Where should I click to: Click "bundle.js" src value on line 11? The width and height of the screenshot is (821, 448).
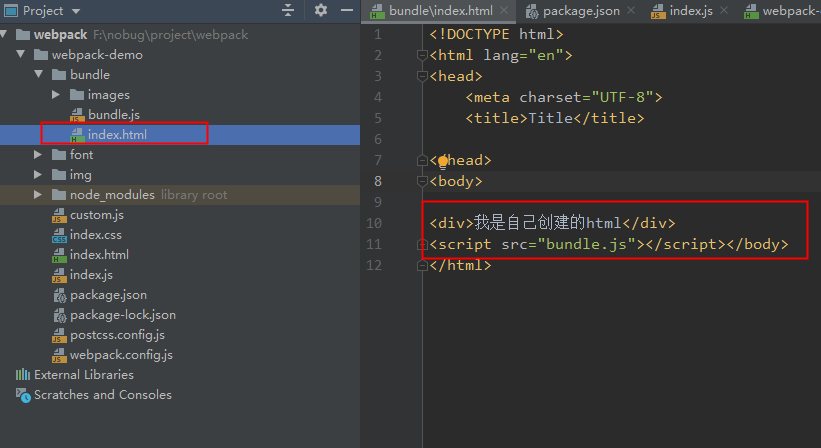click(586, 244)
